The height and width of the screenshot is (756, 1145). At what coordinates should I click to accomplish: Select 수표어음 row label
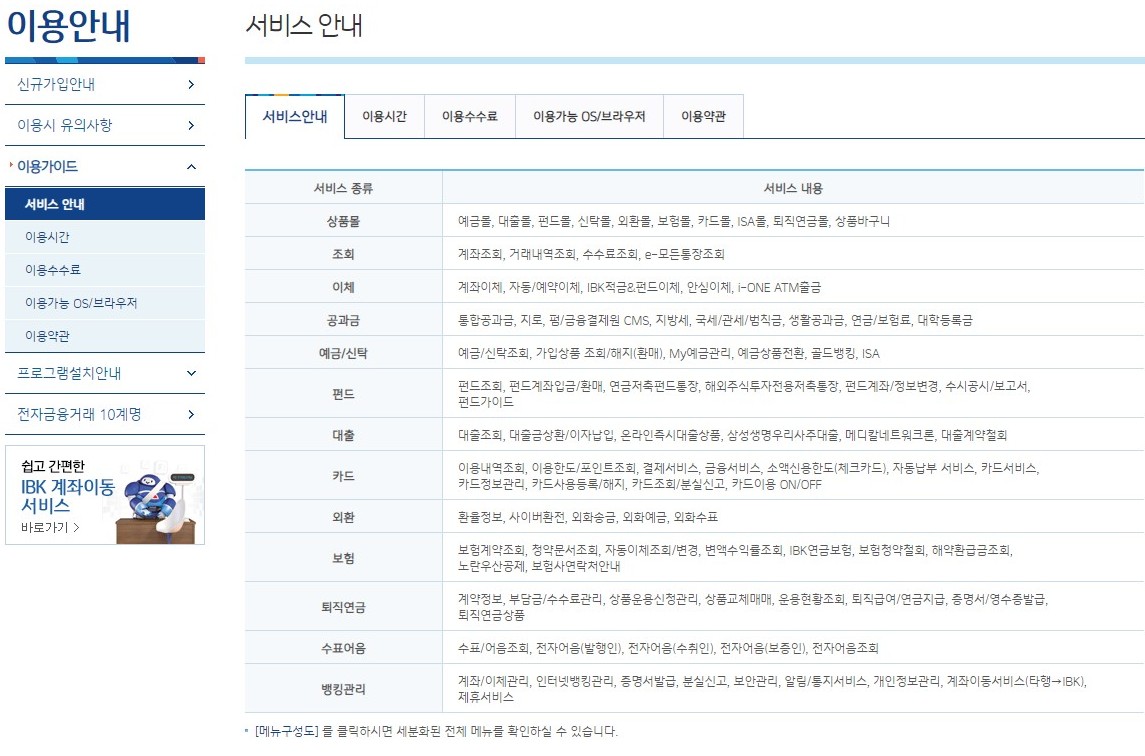pyautogui.click(x=343, y=648)
